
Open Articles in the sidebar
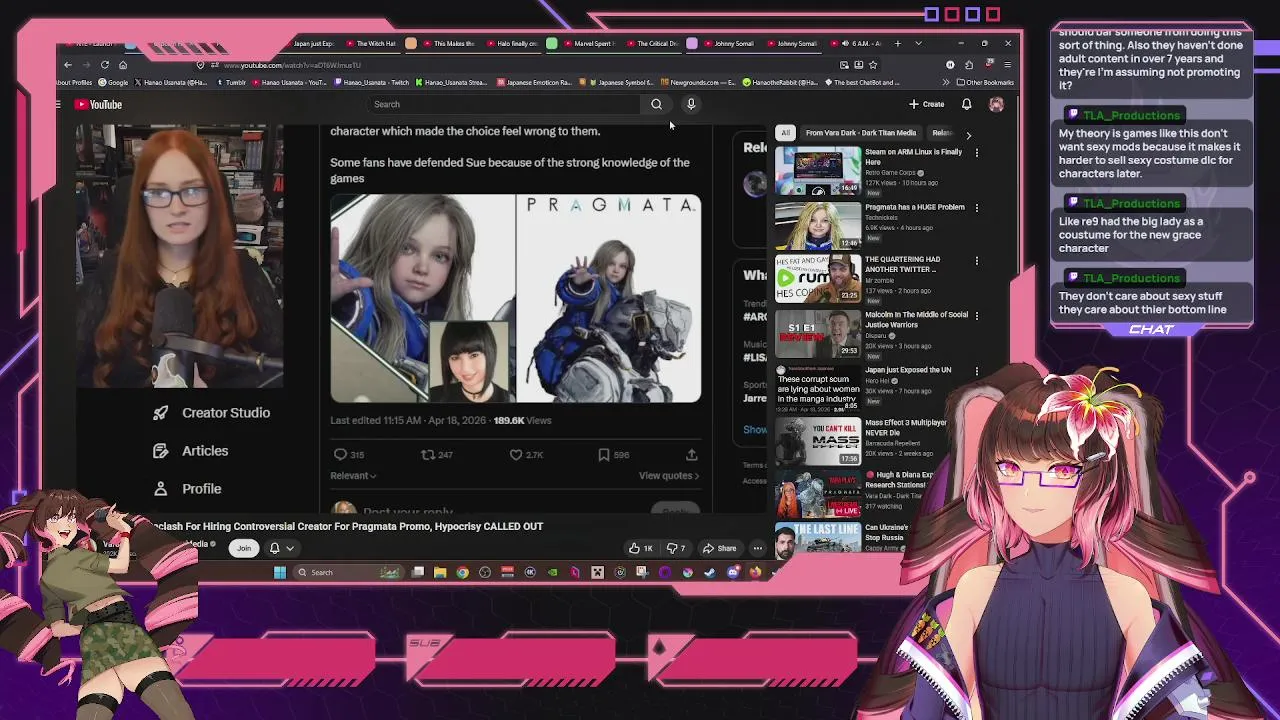click(x=191, y=451)
